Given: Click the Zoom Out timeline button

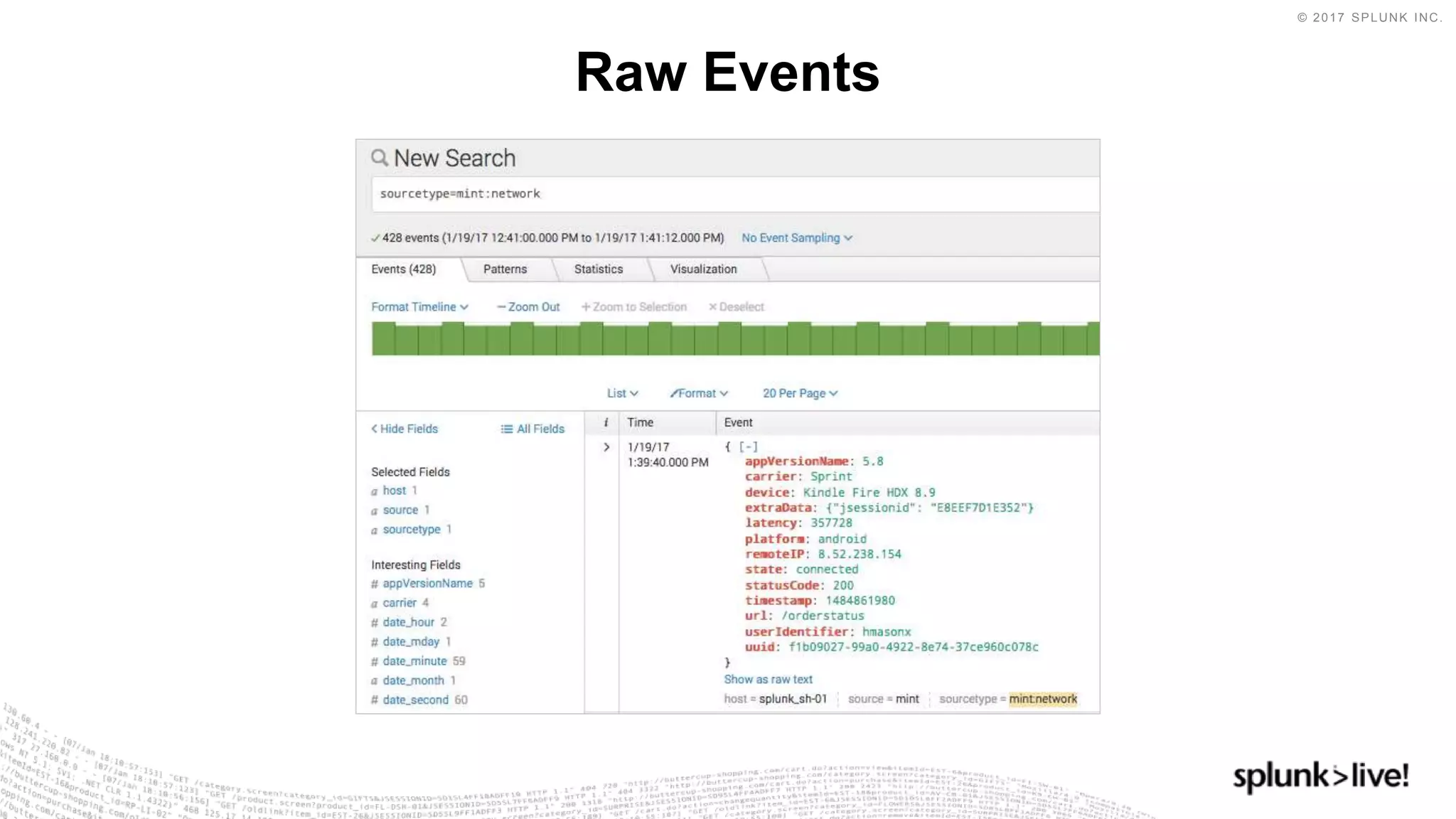Looking at the screenshot, I should (528, 307).
